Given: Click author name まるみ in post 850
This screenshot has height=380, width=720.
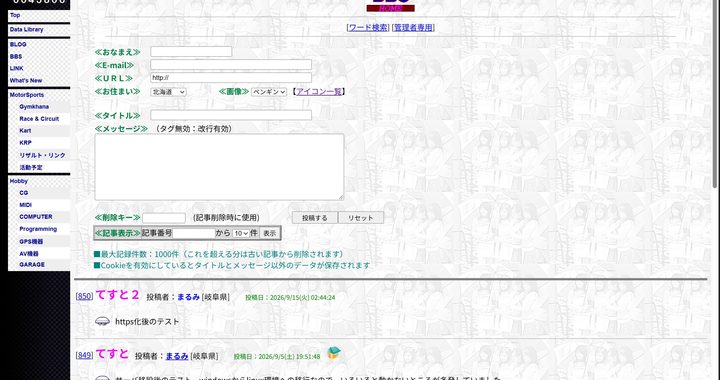Looking at the screenshot, I should (x=188, y=297).
